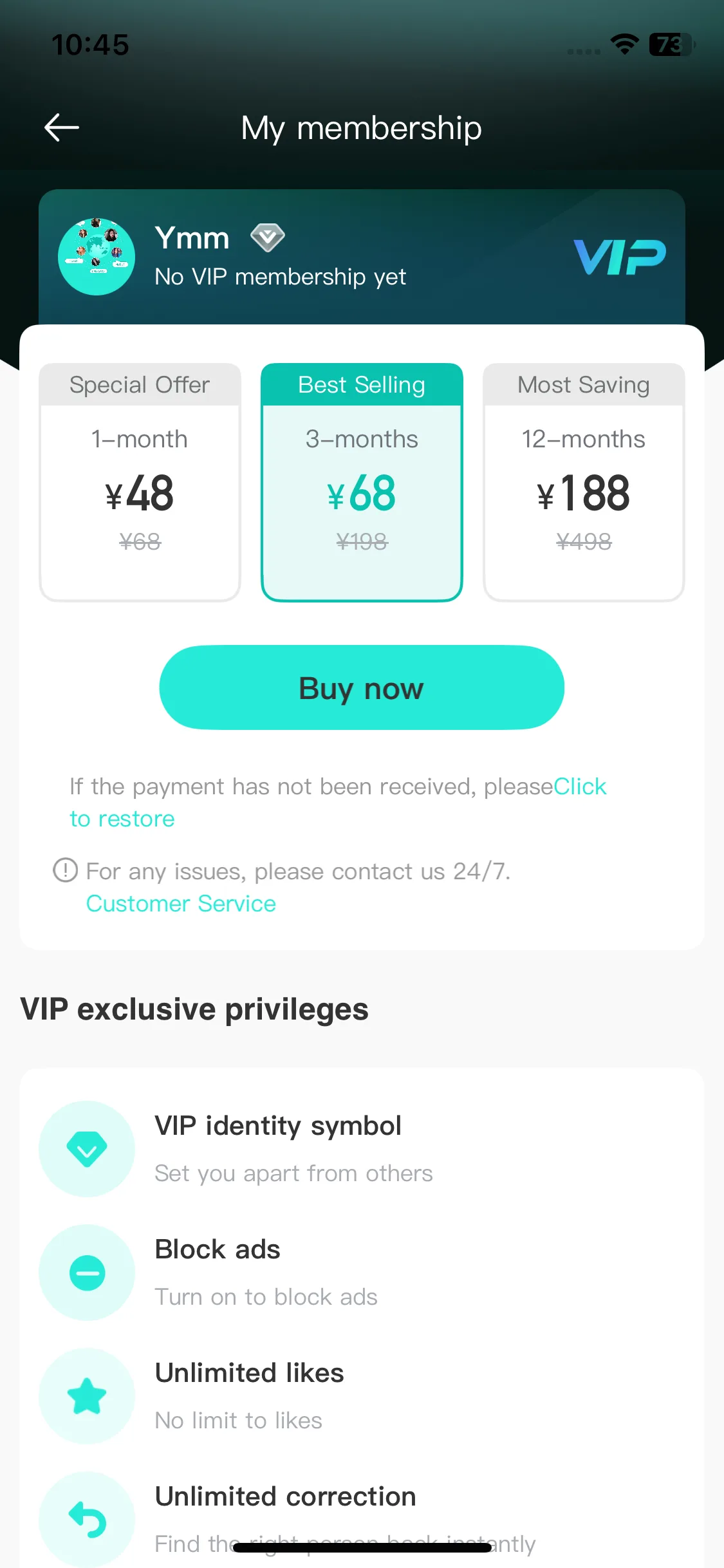This screenshot has width=724, height=1568.
Task: Select the 3-months ¥68 plan
Action: coord(362,482)
